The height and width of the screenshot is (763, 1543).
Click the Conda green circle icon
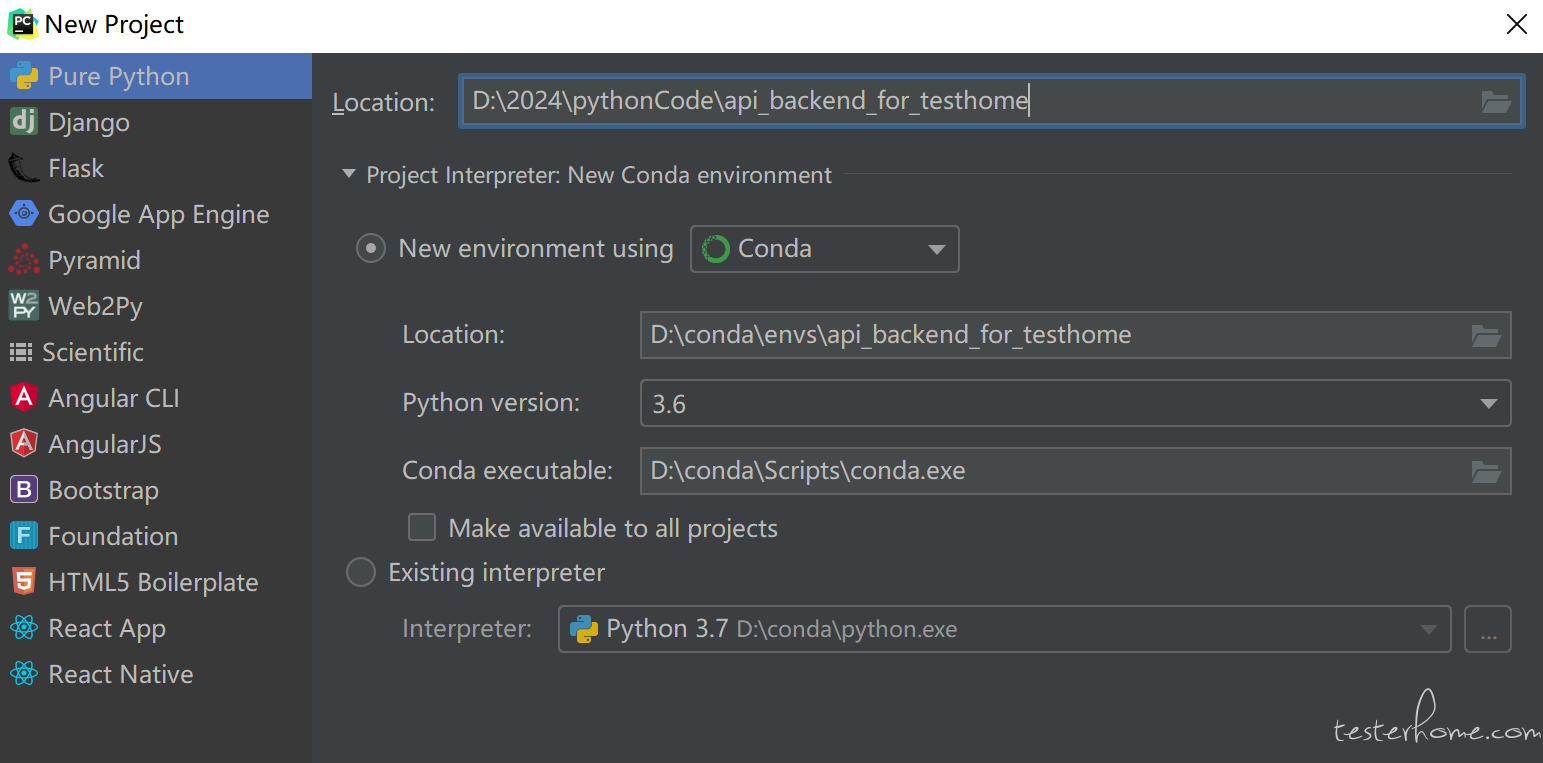pyautogui.click(x=716, y=249)
